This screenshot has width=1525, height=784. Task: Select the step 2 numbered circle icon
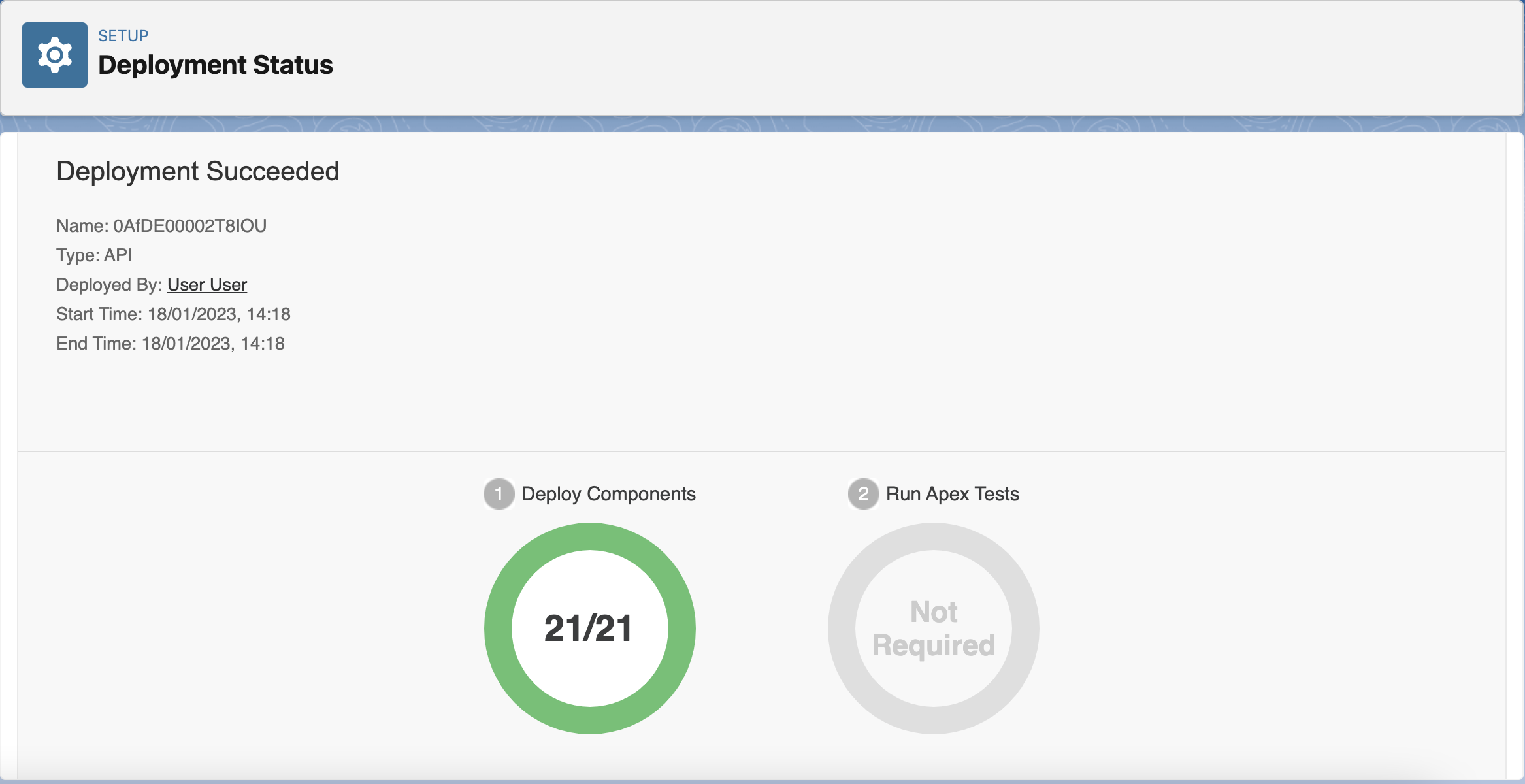click(x=864, y=495)
